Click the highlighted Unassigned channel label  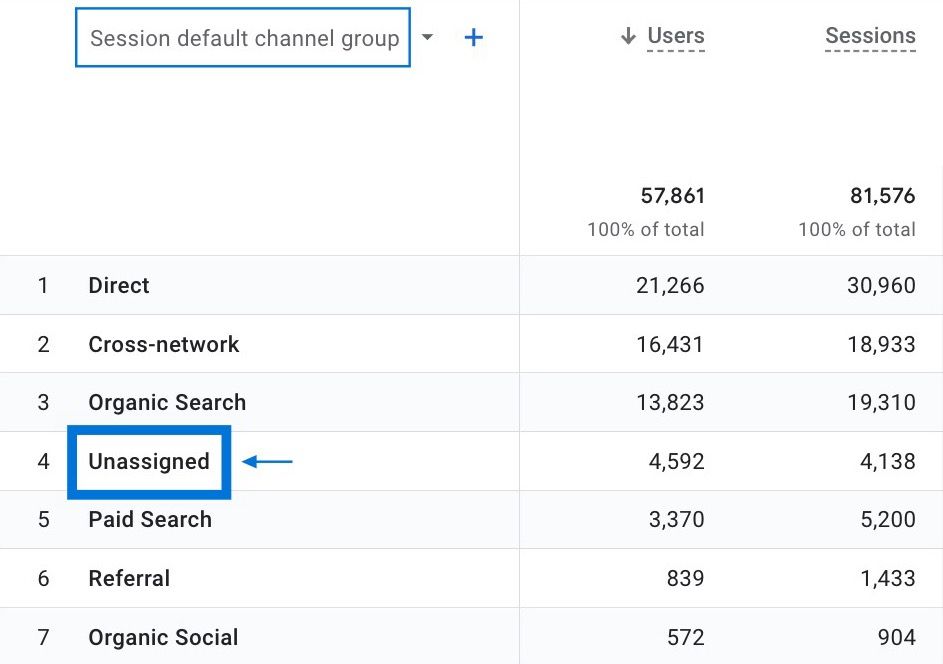pyautogui.click(x=149, y=462)
